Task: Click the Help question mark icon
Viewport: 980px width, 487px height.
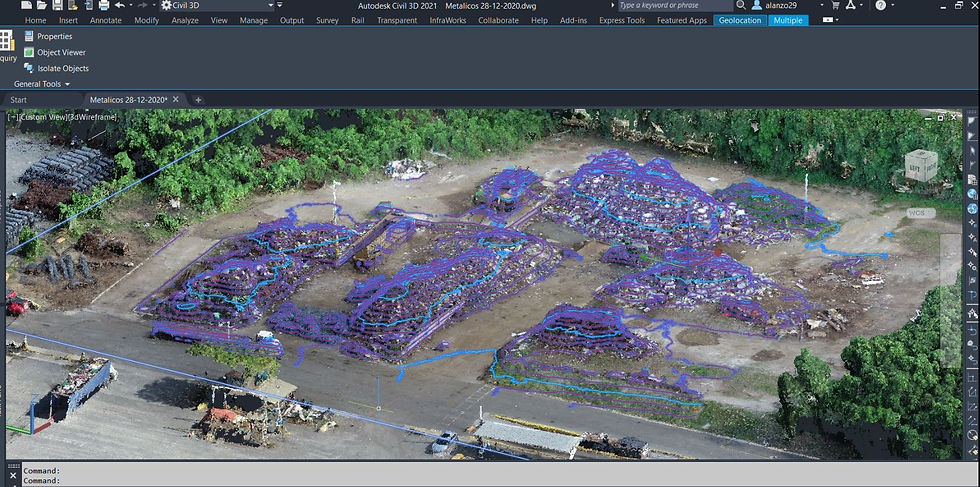Action: pyautogui.click(x=881, y=5)
